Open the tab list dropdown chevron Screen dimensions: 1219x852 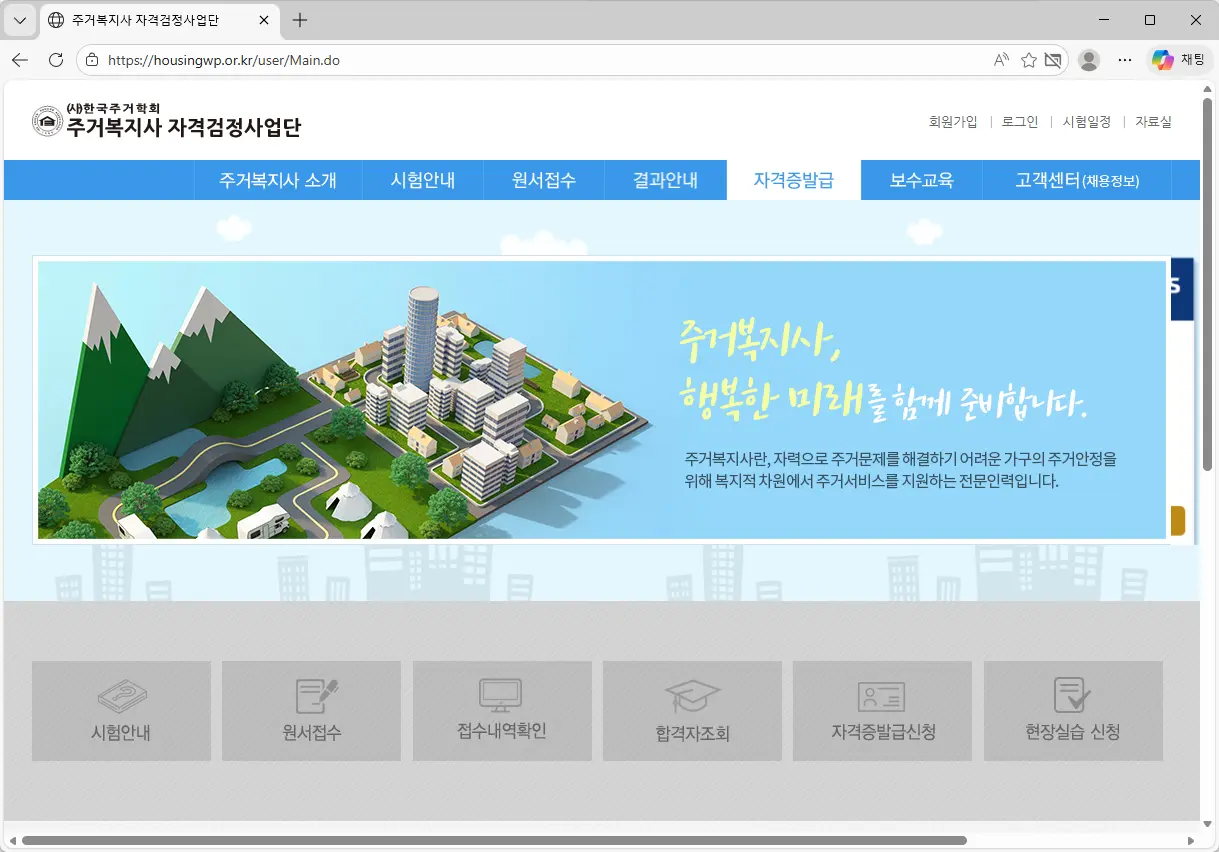(x=19, y=20)
